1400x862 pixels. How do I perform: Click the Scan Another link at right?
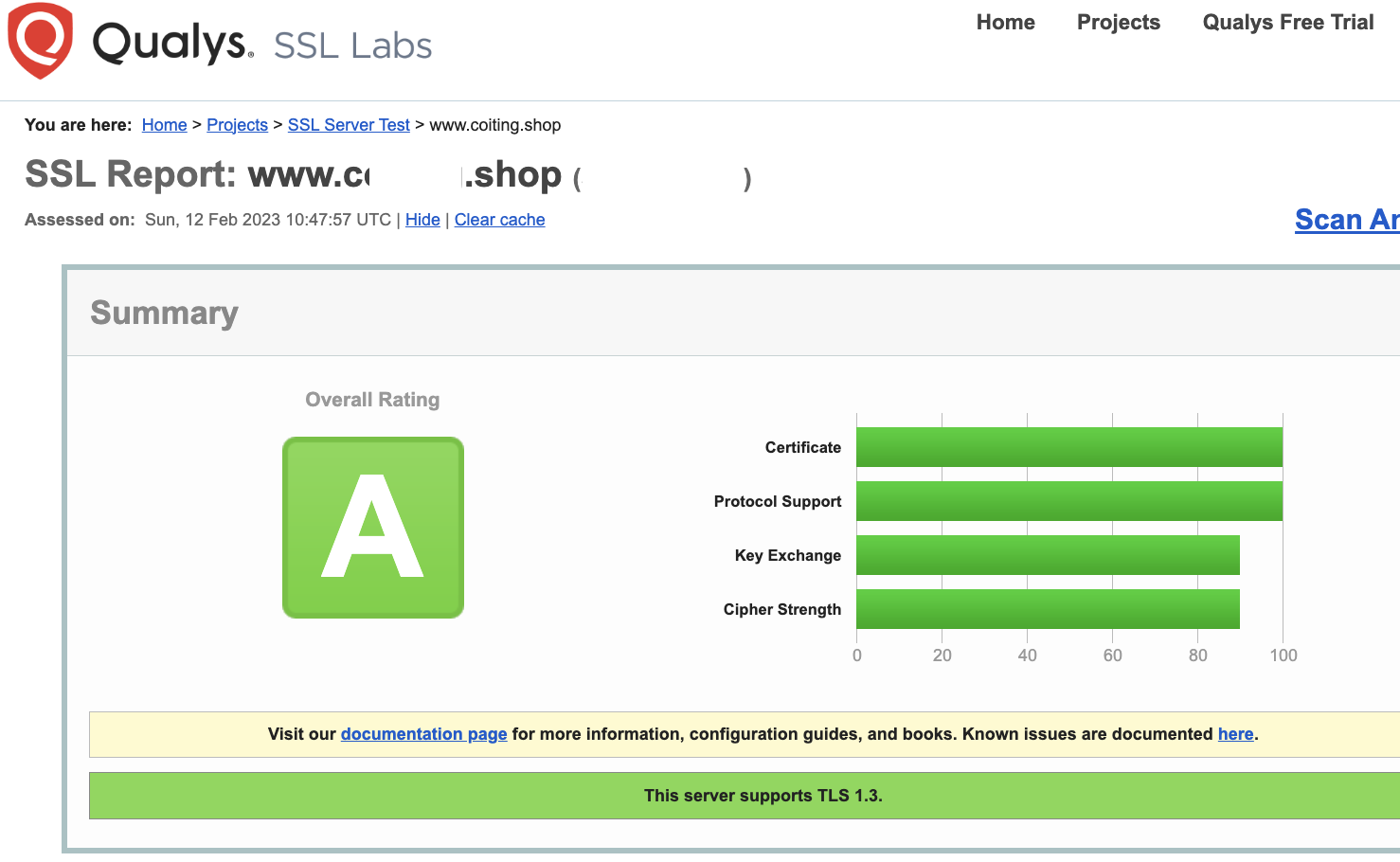[x=1347, y=220]
